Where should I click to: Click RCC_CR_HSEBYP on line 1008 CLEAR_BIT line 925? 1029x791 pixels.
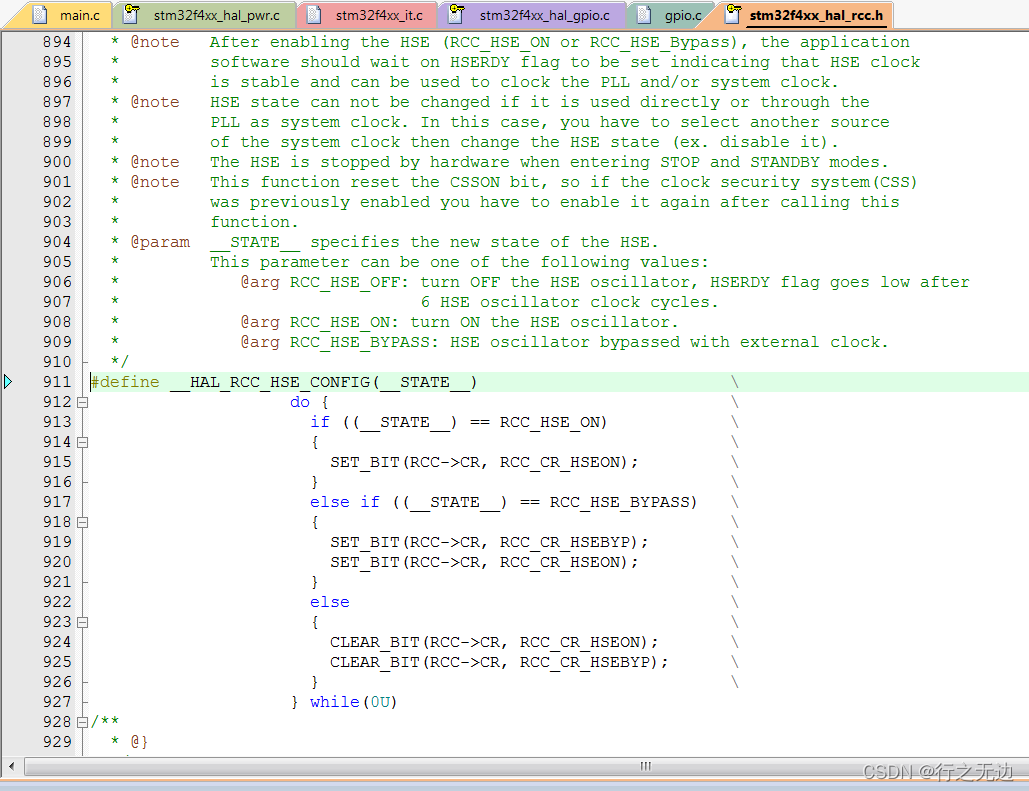(x=585, y=662)
